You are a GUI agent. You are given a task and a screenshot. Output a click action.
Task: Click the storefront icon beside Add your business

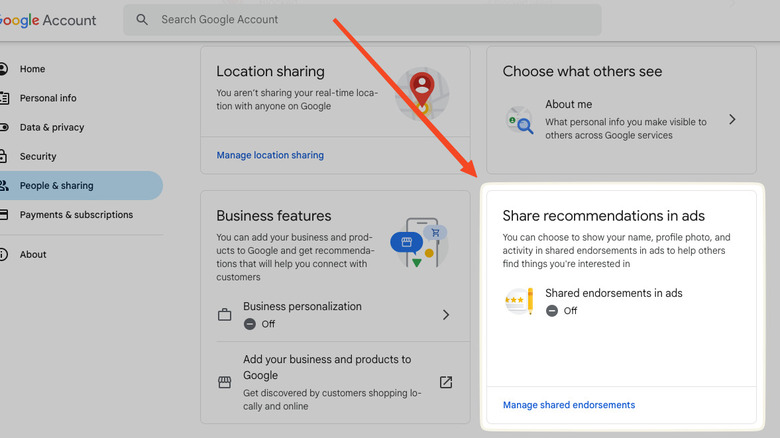[225, 383]
